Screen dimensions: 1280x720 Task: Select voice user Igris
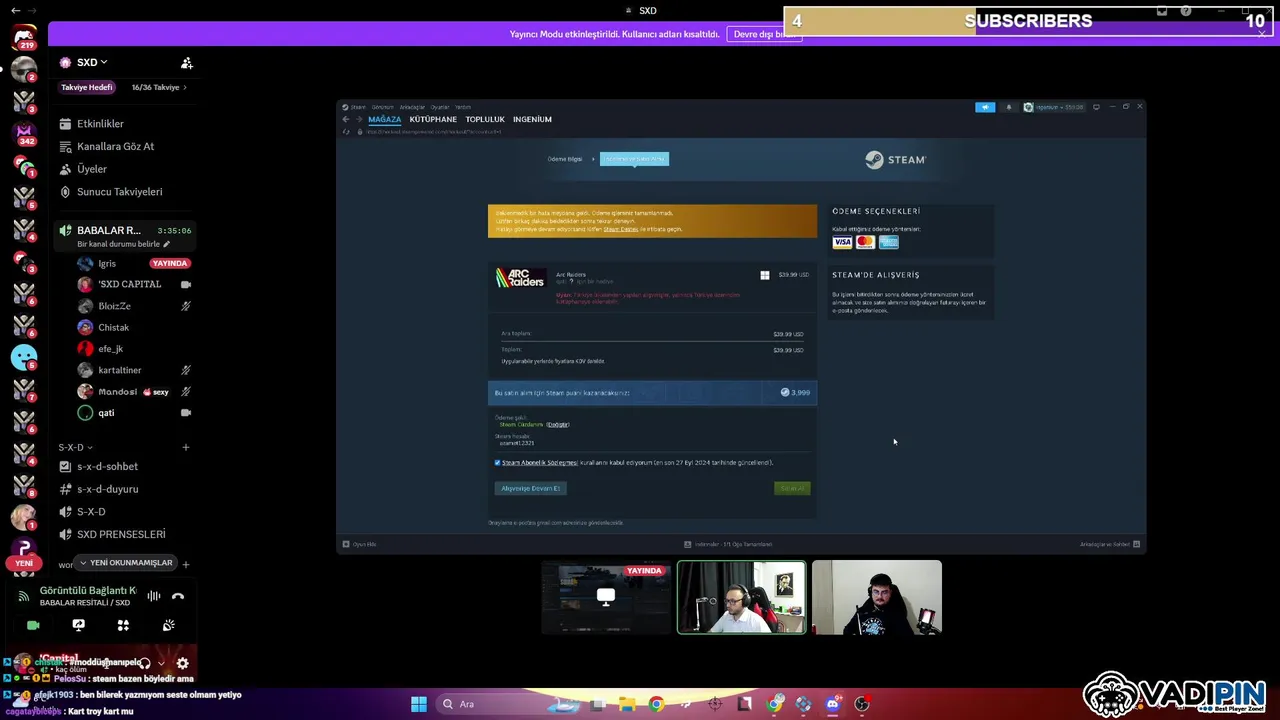pyautogui.click(x=107, y=264)
